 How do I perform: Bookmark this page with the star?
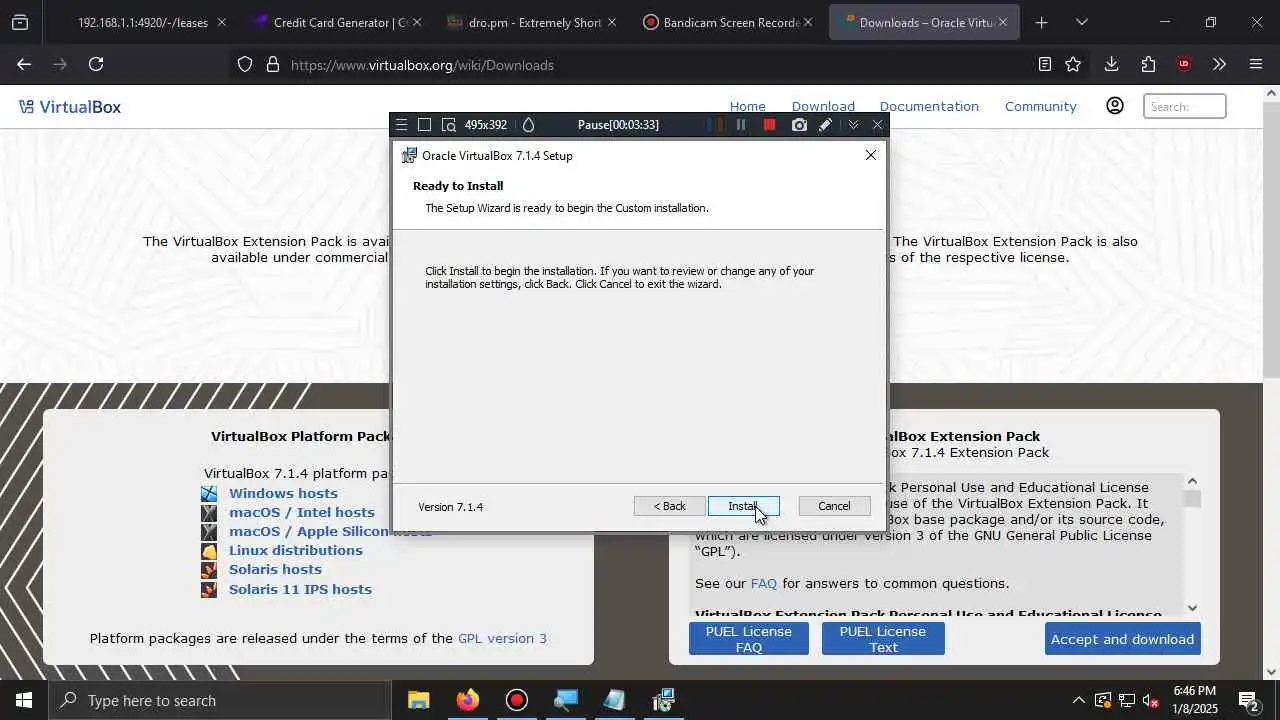(1073, 64)
